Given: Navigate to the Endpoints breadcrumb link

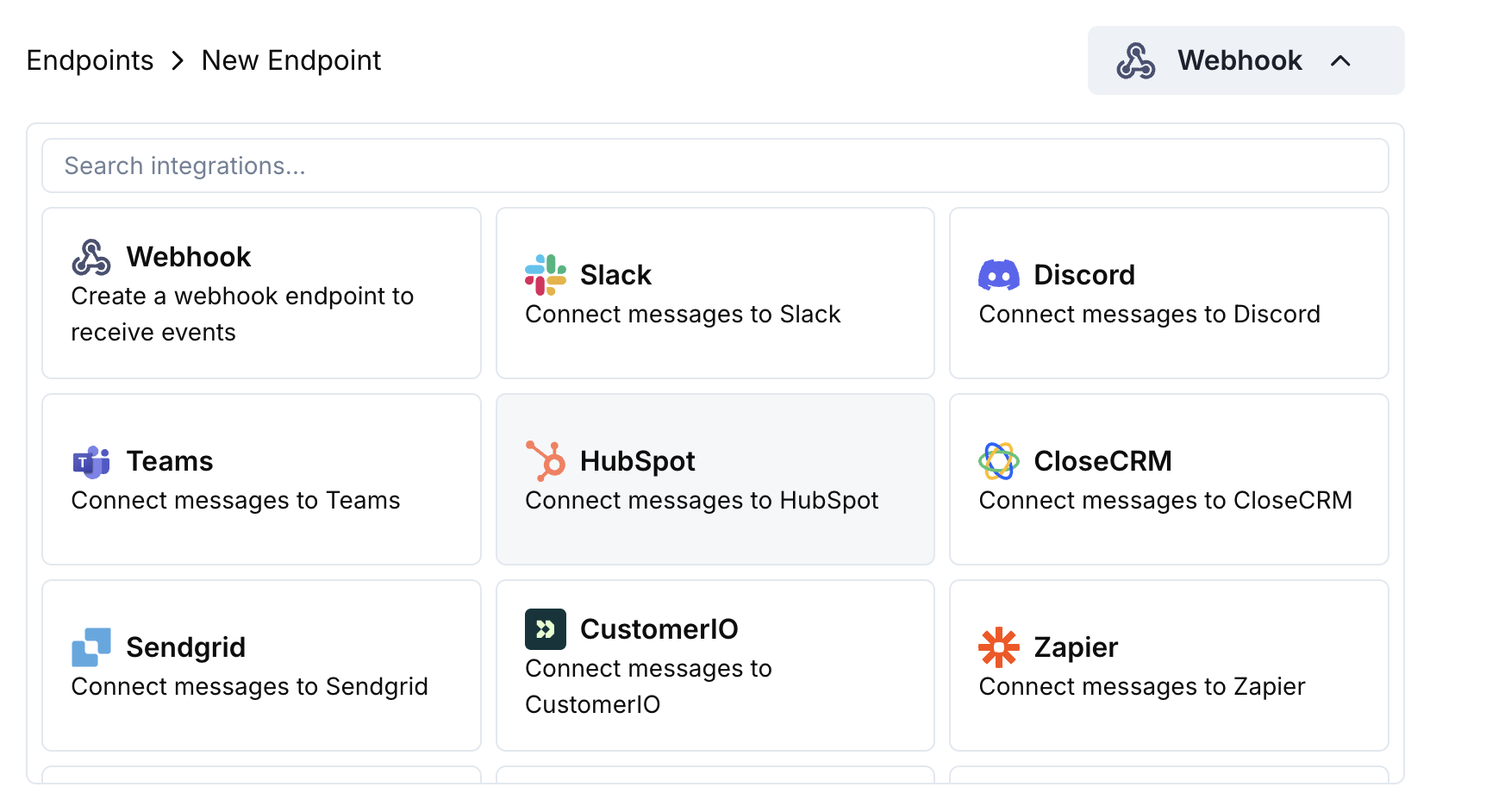Looking at the screenshot, I should 90,60.
